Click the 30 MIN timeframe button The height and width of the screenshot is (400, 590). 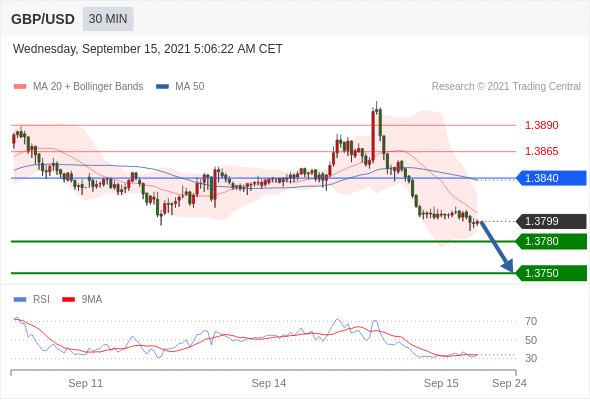pyautogui.click(x=108, y=19)
